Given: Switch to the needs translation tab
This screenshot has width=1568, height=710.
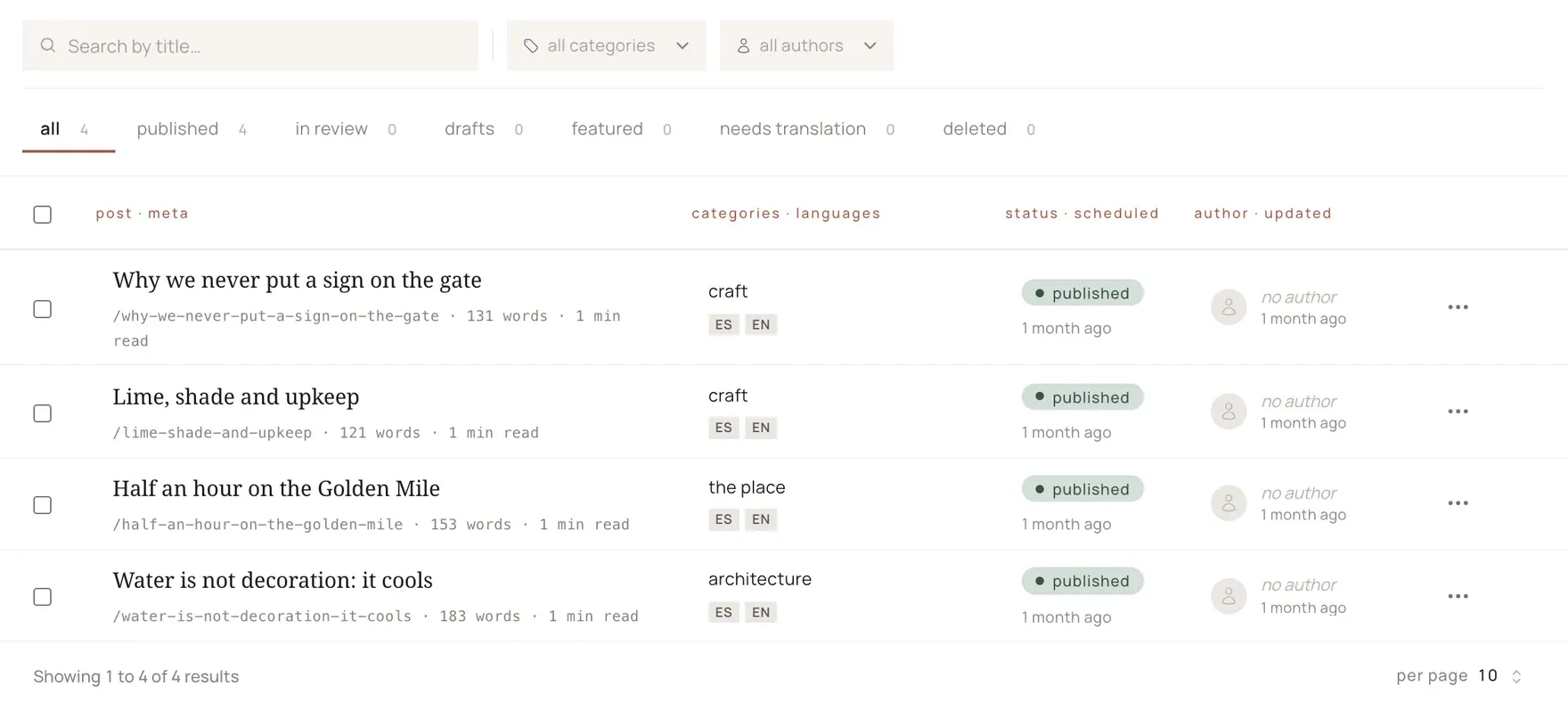Looking at the screenshot, I should click(x=806, y=129).
